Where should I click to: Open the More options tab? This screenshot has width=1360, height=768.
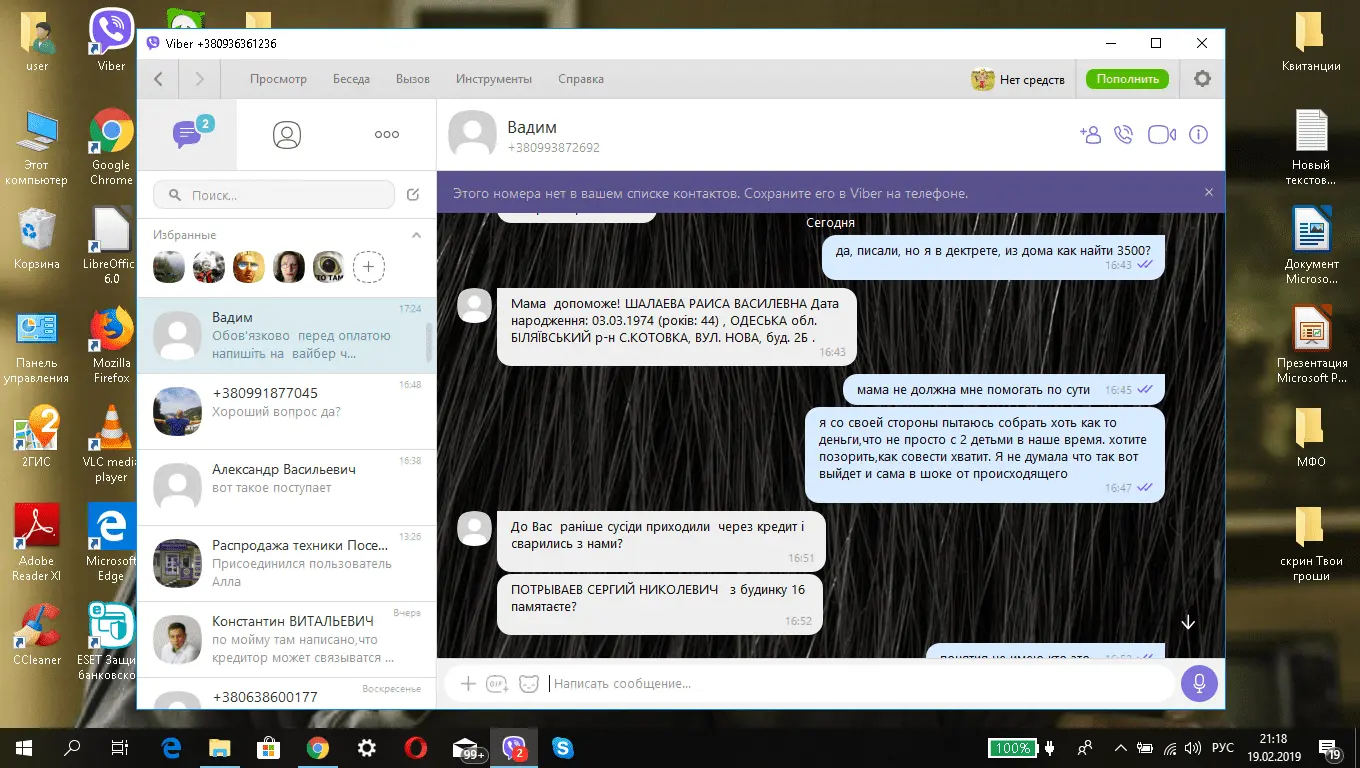tap(387, 135)
